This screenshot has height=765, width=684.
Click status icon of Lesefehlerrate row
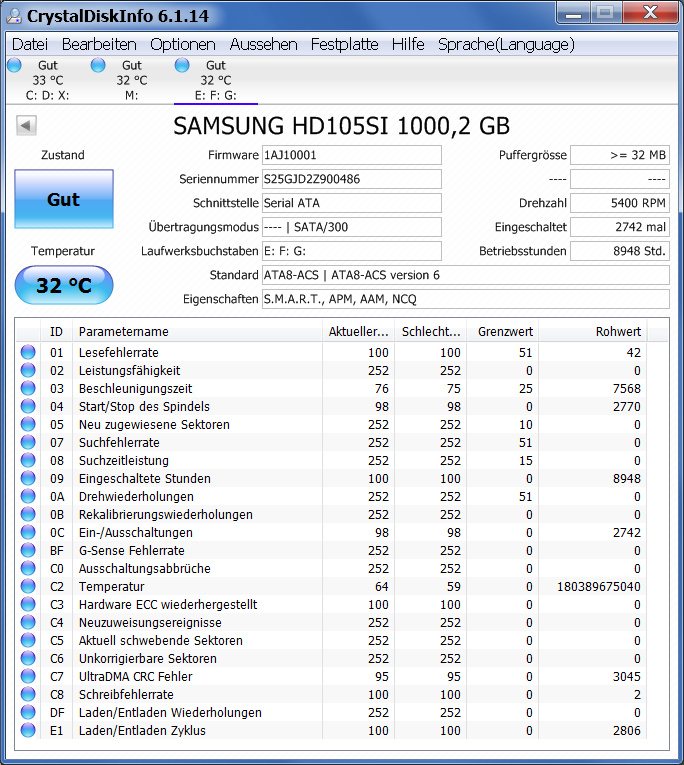[x=28, y=352]
